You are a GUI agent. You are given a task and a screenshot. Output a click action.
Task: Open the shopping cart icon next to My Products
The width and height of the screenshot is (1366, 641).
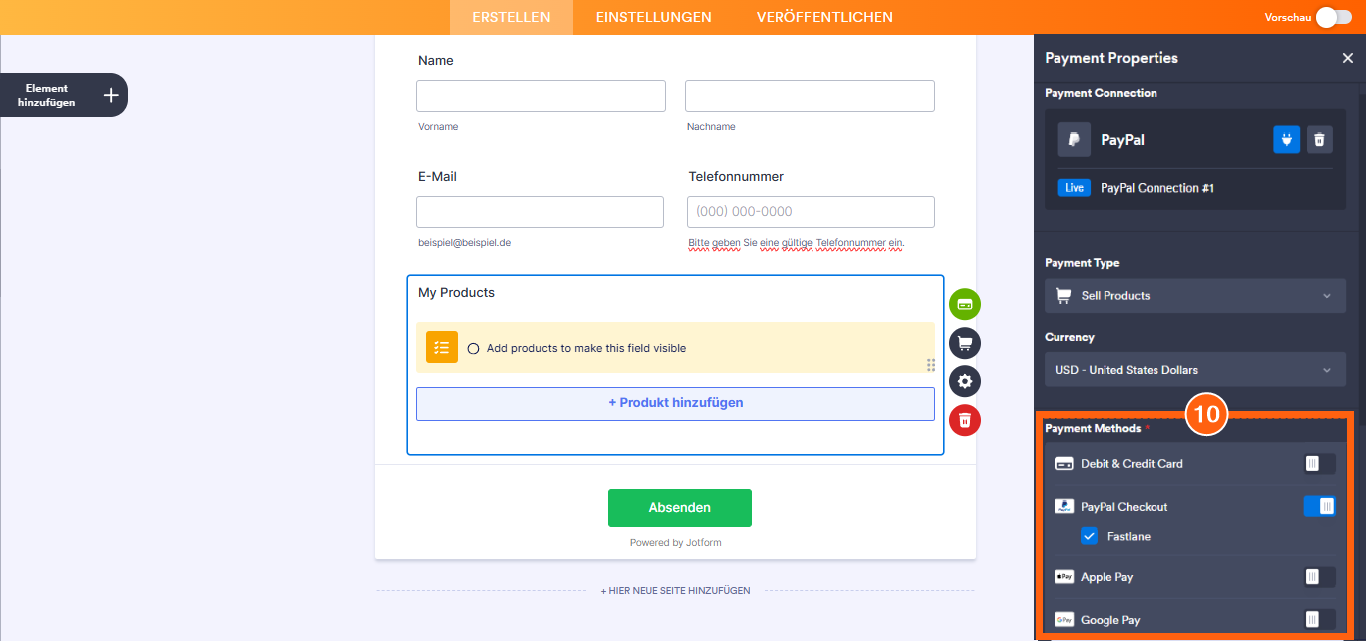point(964,342)
